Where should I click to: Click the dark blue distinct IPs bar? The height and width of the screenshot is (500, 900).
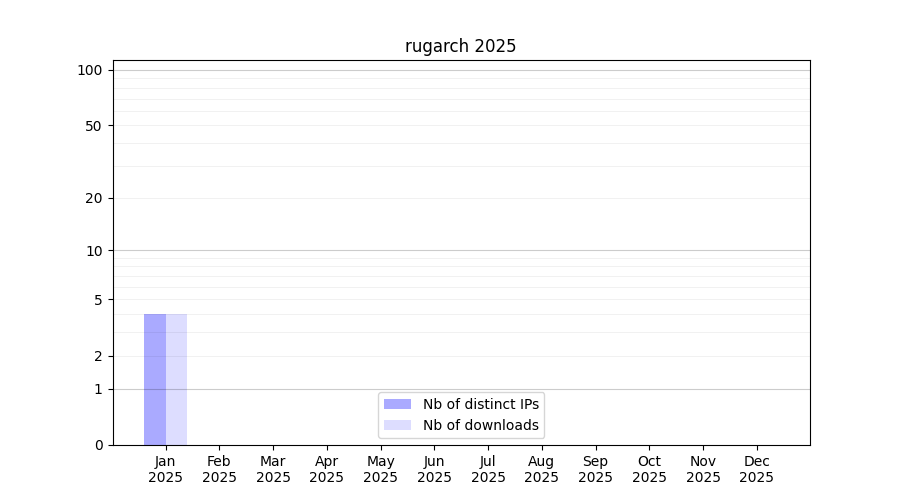pos(155,379)
